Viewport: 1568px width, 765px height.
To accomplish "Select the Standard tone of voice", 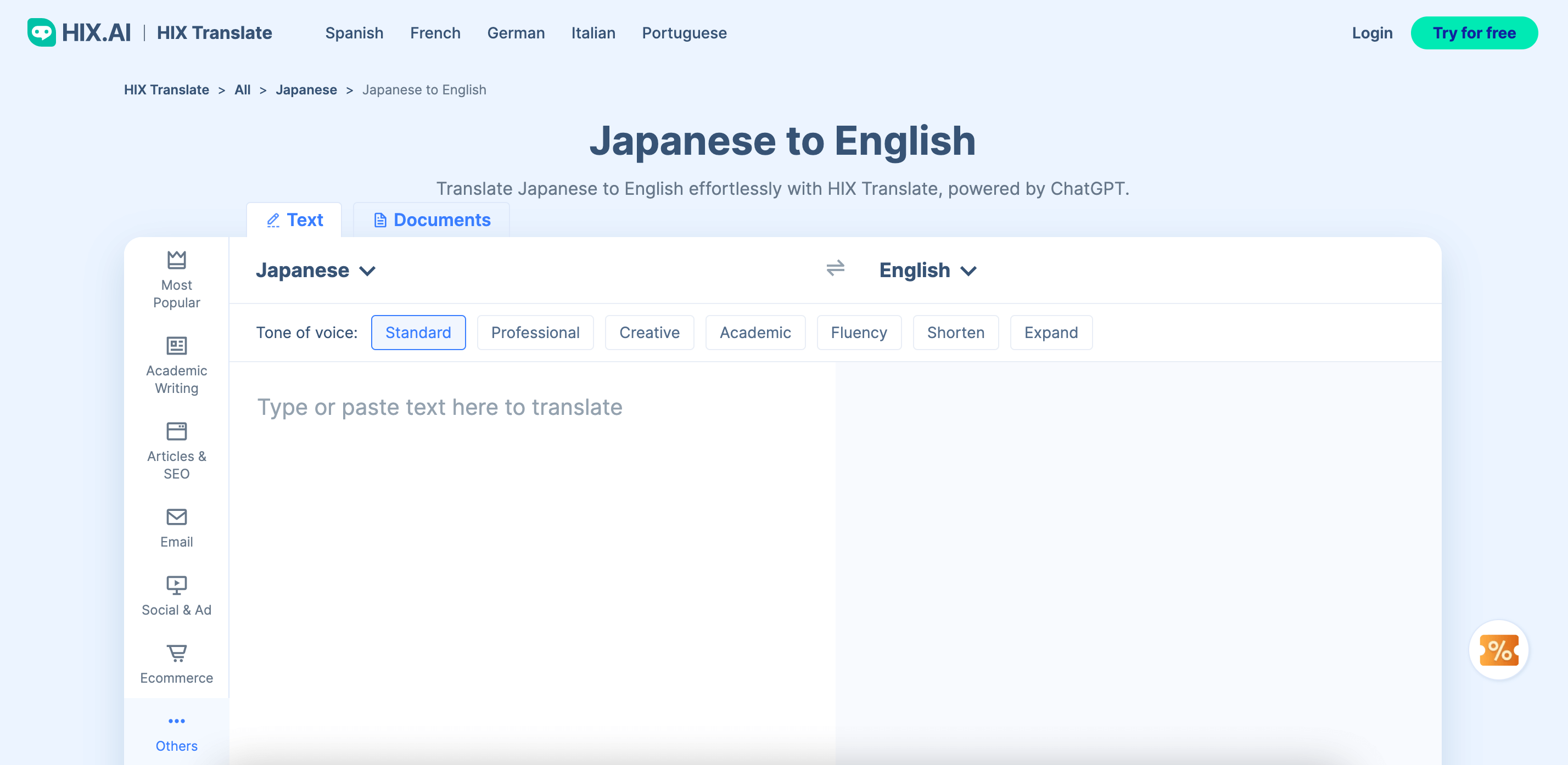I will click(x=418, y=333).
